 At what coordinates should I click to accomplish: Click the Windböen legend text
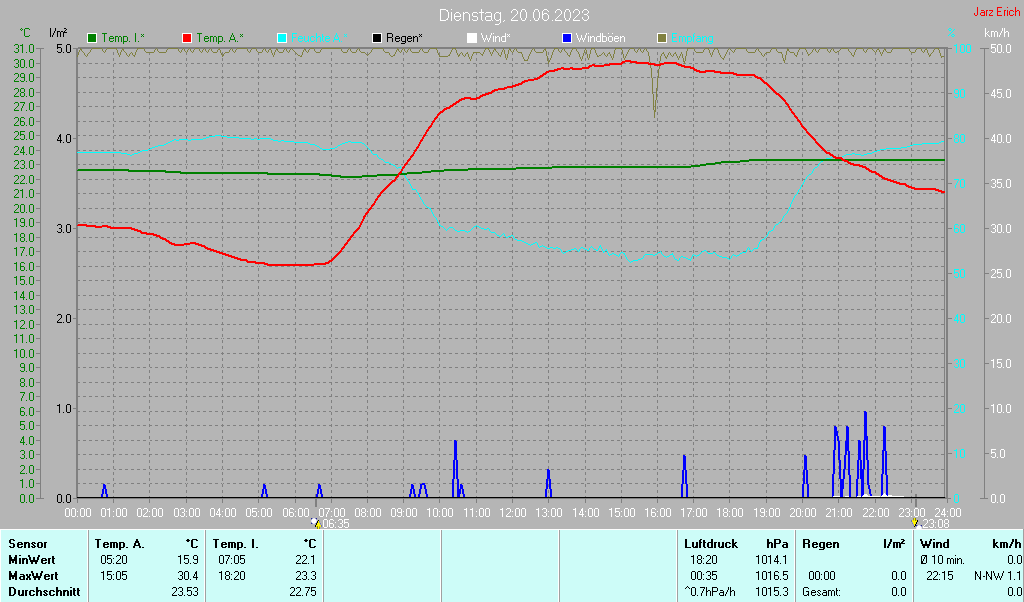[600, 38]
